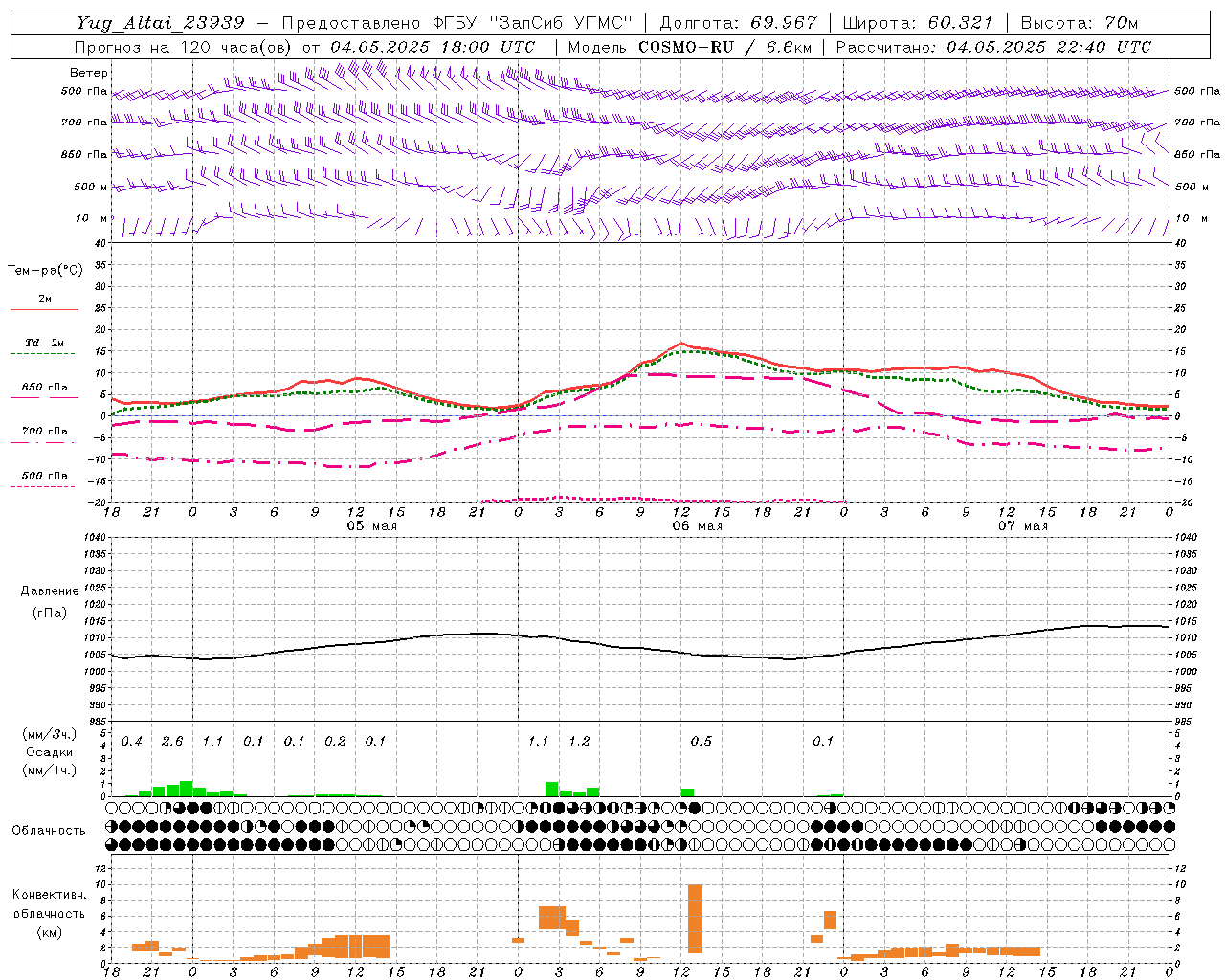Click the '(мм/1ч.)' precipitation unit label
This screenshot has width=1225, height=980.
(x=50, y=770)
